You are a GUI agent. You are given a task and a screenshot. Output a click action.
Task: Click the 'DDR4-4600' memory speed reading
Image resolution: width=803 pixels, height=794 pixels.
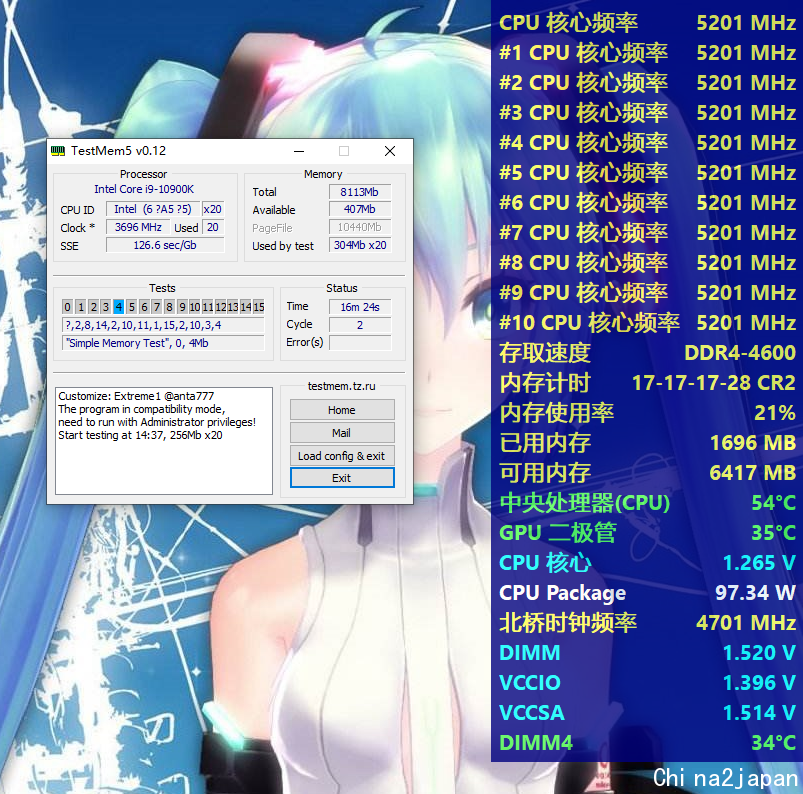[x=740, y=352]
